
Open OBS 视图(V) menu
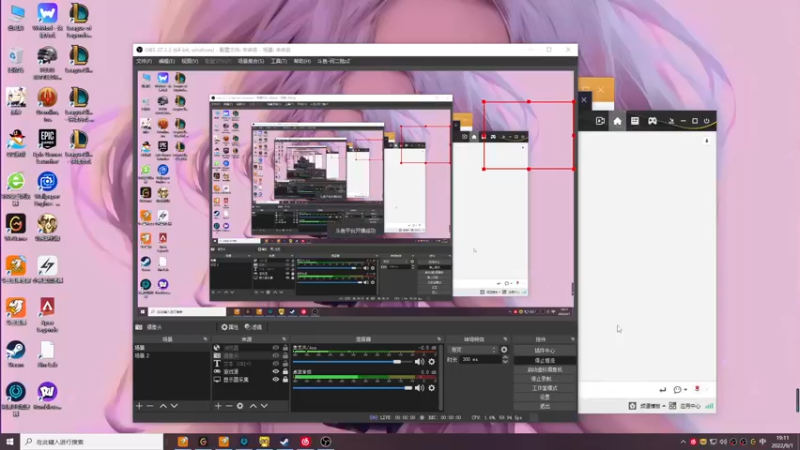[x=189, y=61]
